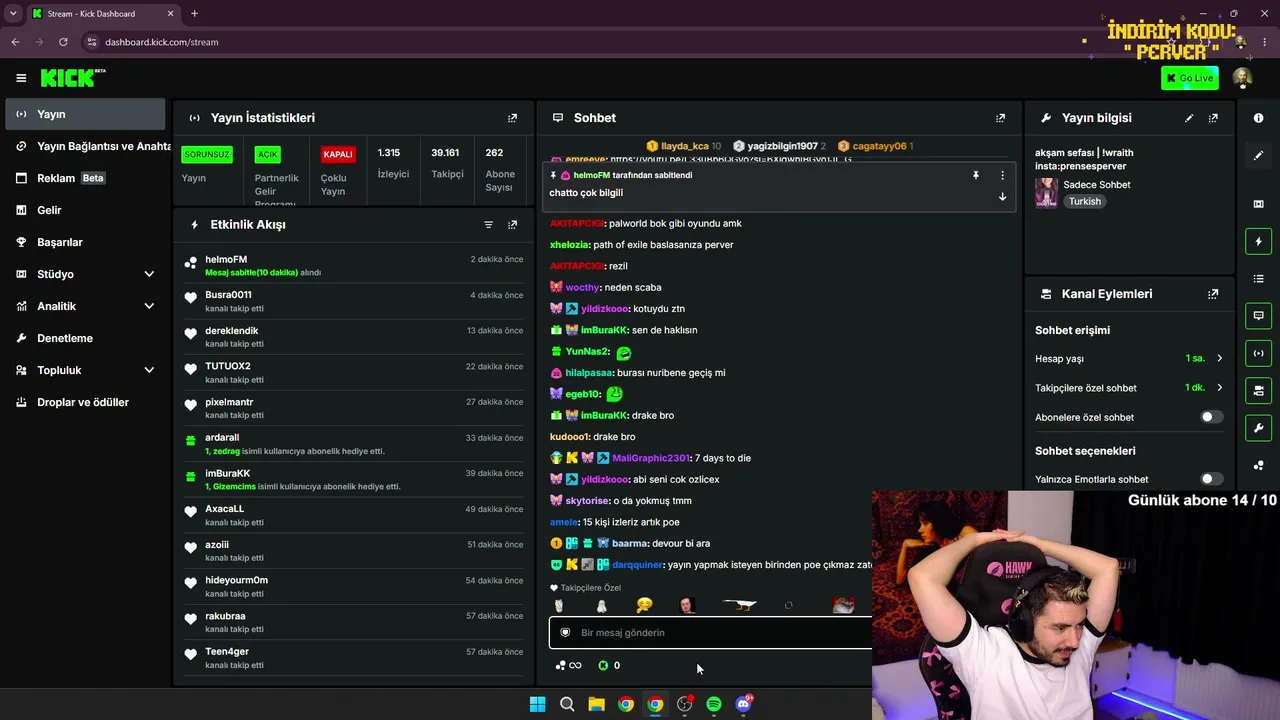Pop out the Kanal Eylemleri panel
Viewport: 1280px width, 720px height.
[x=1213, y=294]
